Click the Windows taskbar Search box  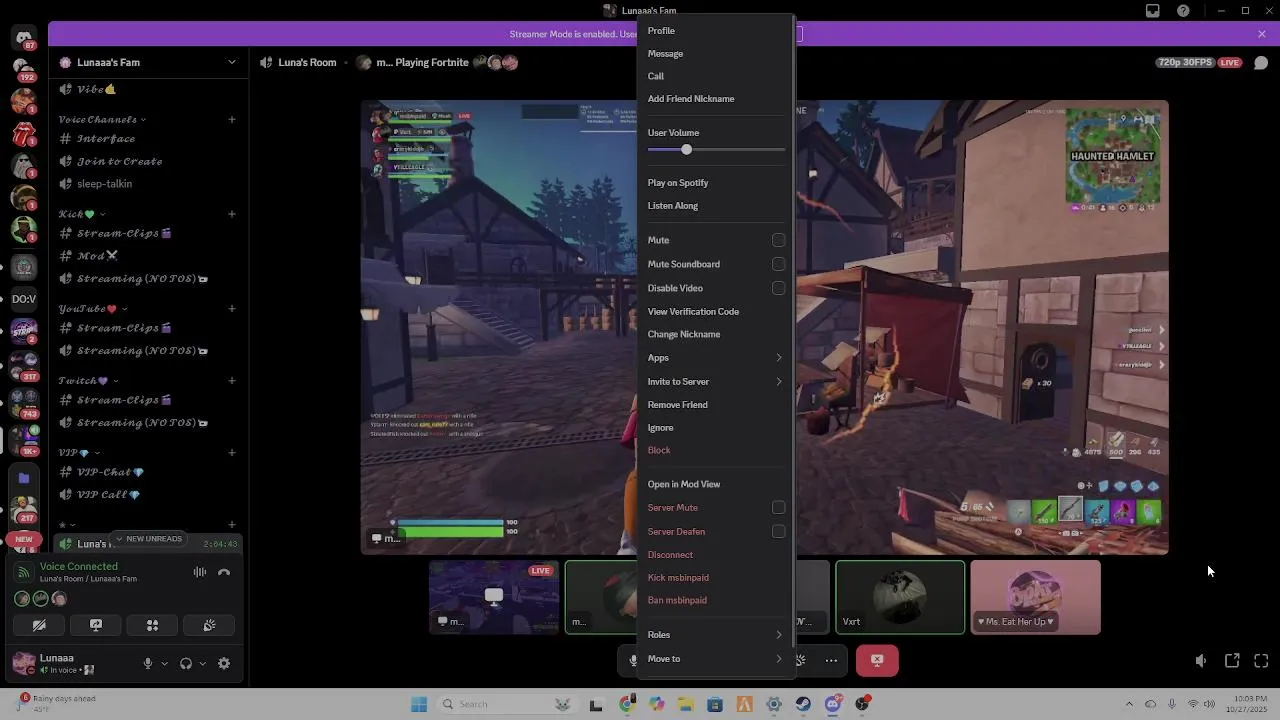tap(507, 704)
